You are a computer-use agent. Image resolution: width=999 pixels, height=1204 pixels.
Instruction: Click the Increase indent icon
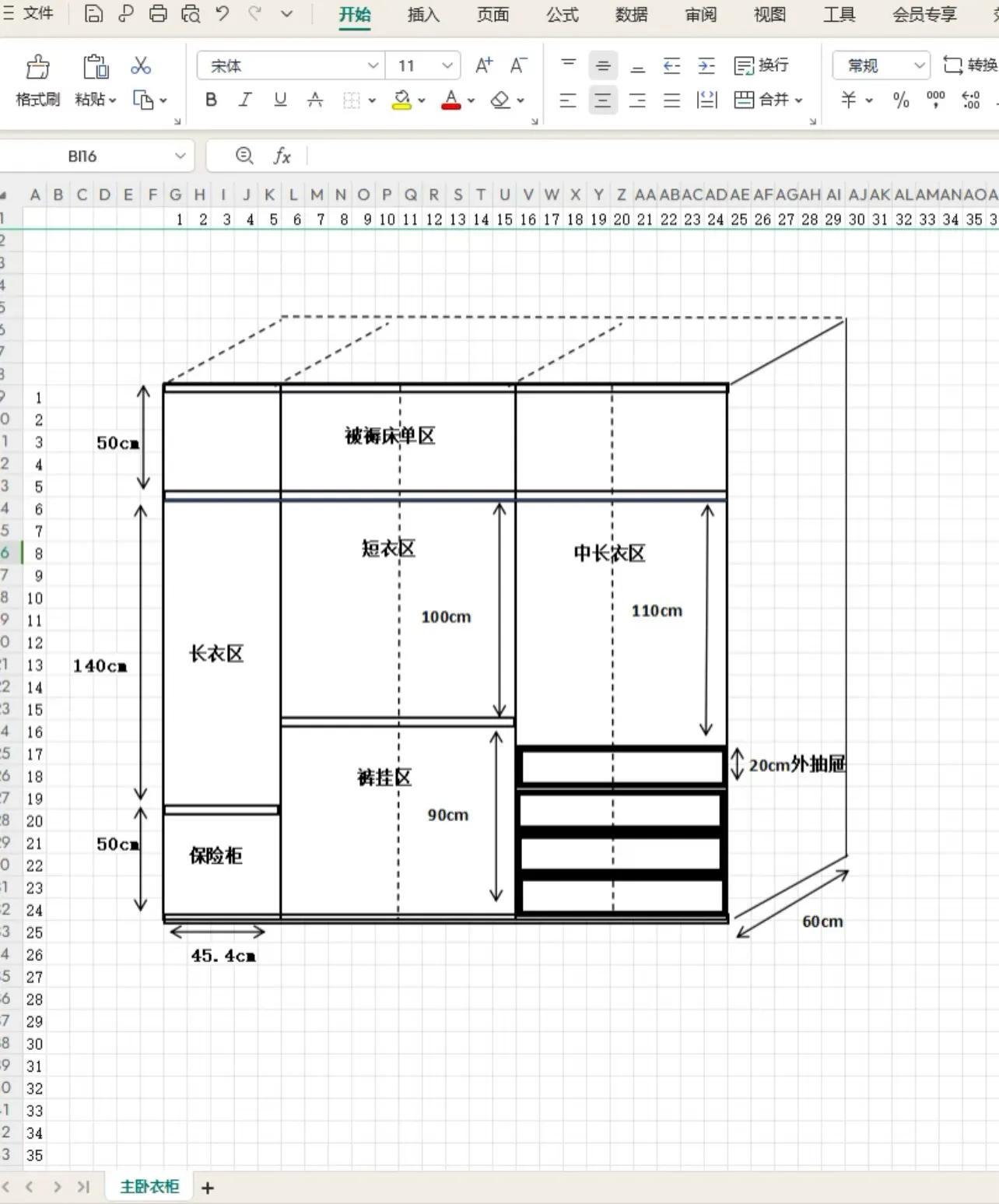pyautogui.click(x=706, y=66)
